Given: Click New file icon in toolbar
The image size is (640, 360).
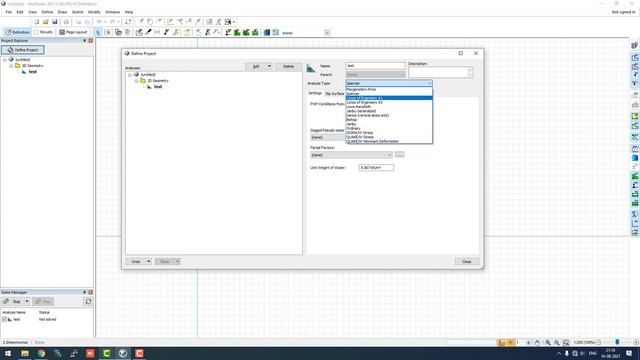Looking at the screenshot, I should click(37, 22).
